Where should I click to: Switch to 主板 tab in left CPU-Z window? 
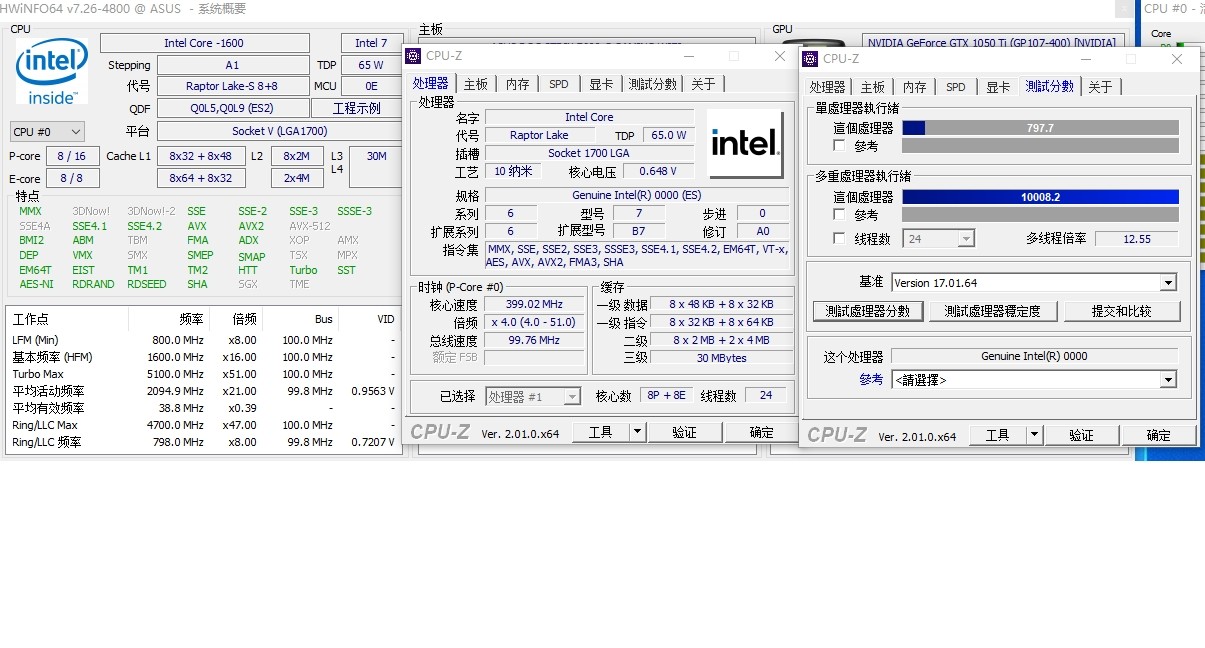475,84
